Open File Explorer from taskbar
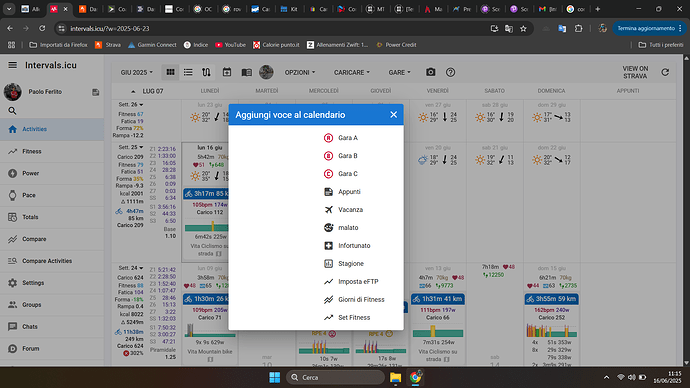The image size is (690, 388). (x=395, y=377)
